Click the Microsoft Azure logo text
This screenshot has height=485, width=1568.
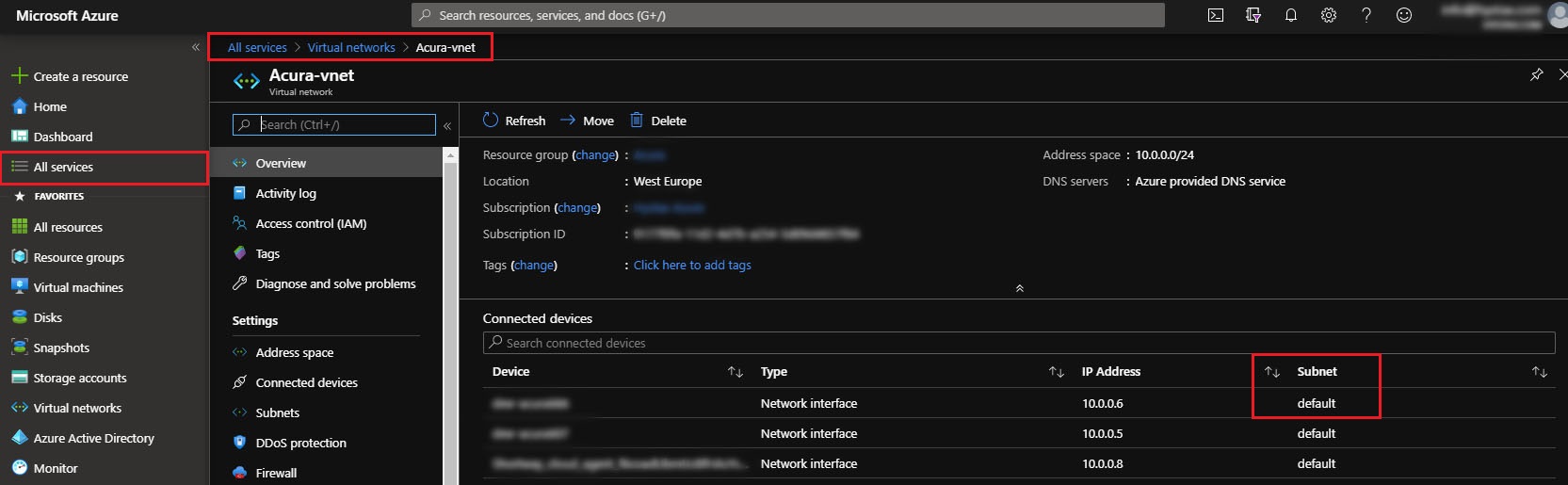pyautogui.click(x=67, y=15)
